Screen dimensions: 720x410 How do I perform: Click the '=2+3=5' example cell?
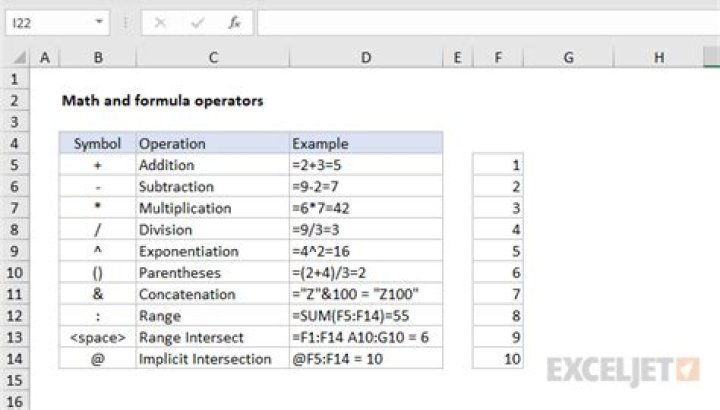coord(366,165)
